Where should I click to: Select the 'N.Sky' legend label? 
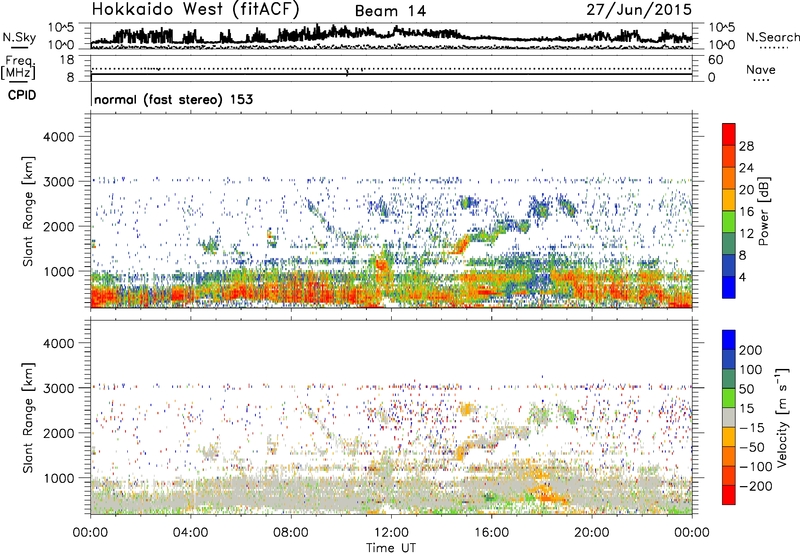pyautogui.click(x=19, y=37)
